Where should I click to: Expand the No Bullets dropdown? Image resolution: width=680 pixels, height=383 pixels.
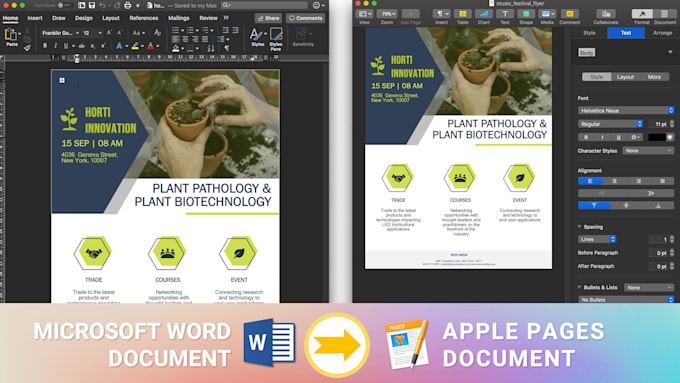626,300
